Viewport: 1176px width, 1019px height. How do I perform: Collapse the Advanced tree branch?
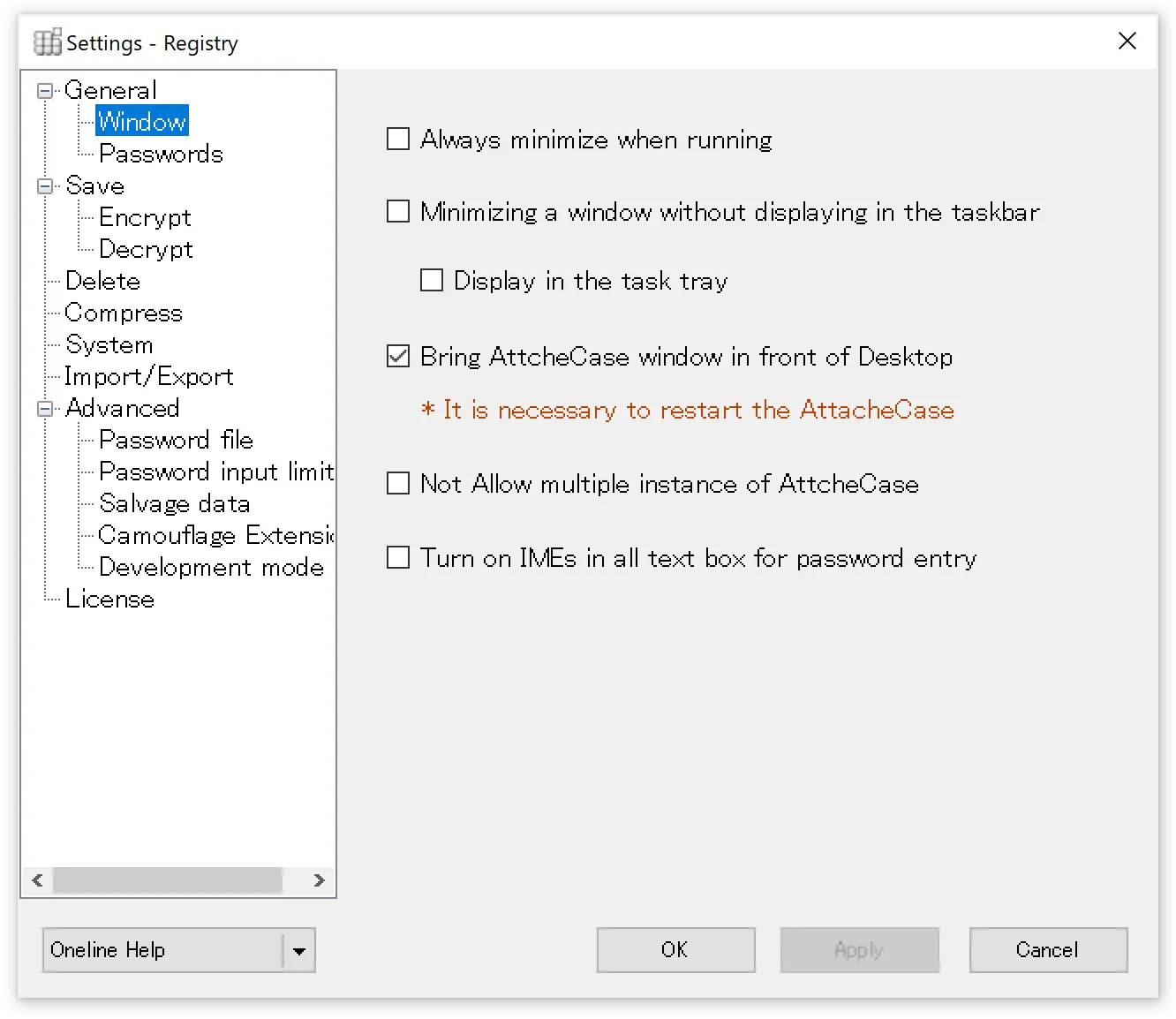[44, 408]
